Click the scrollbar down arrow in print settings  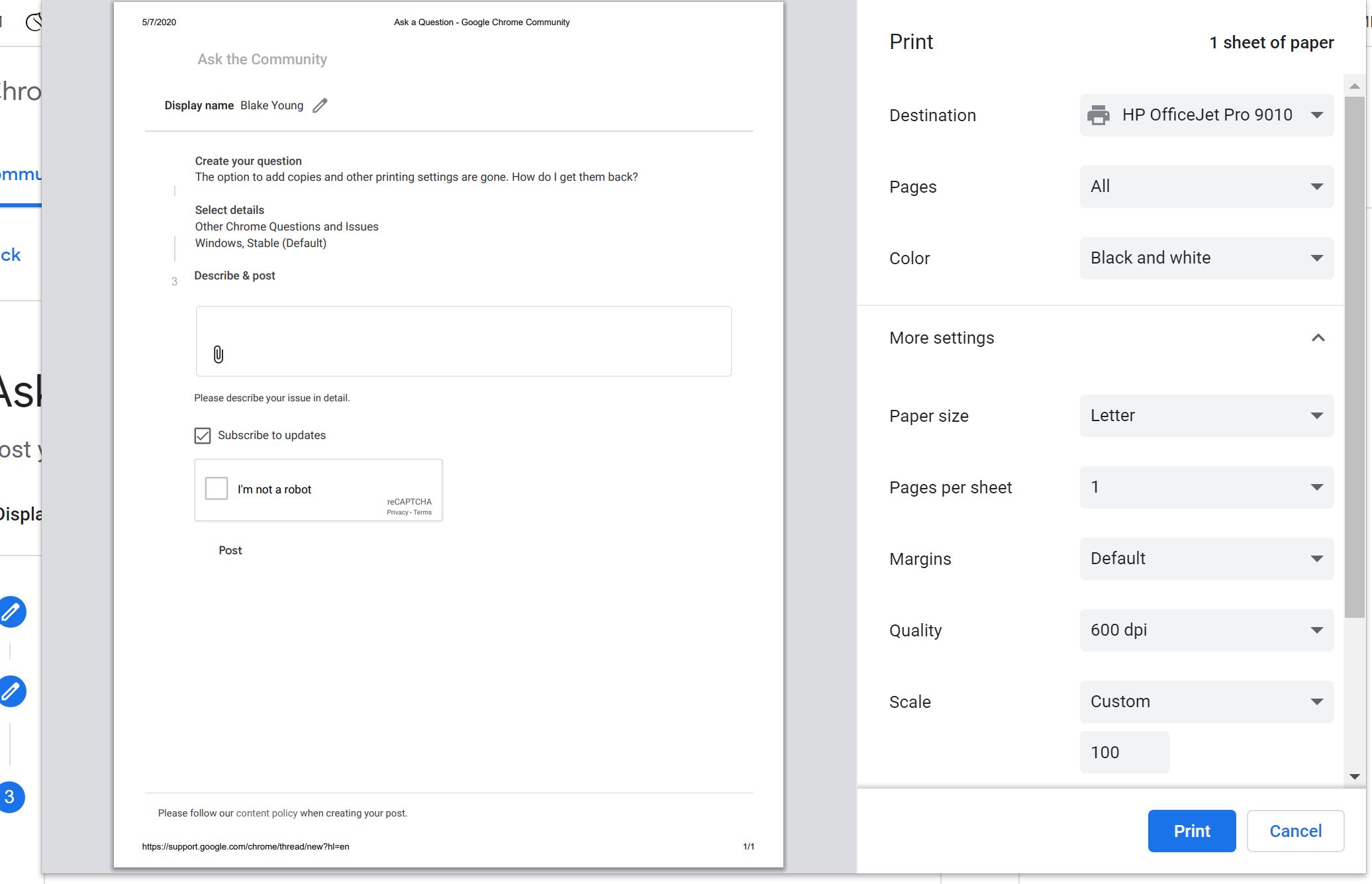point(1355,777)
